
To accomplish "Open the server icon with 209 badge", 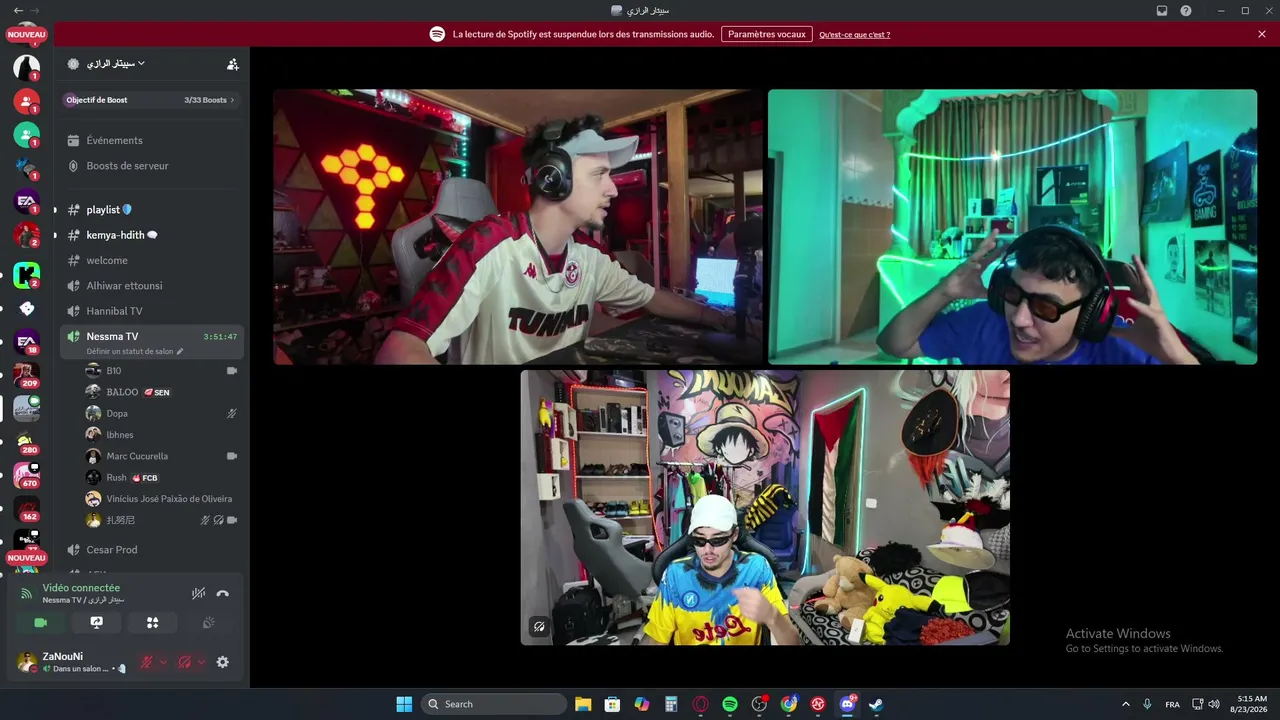I will click(x=27, y=374).
